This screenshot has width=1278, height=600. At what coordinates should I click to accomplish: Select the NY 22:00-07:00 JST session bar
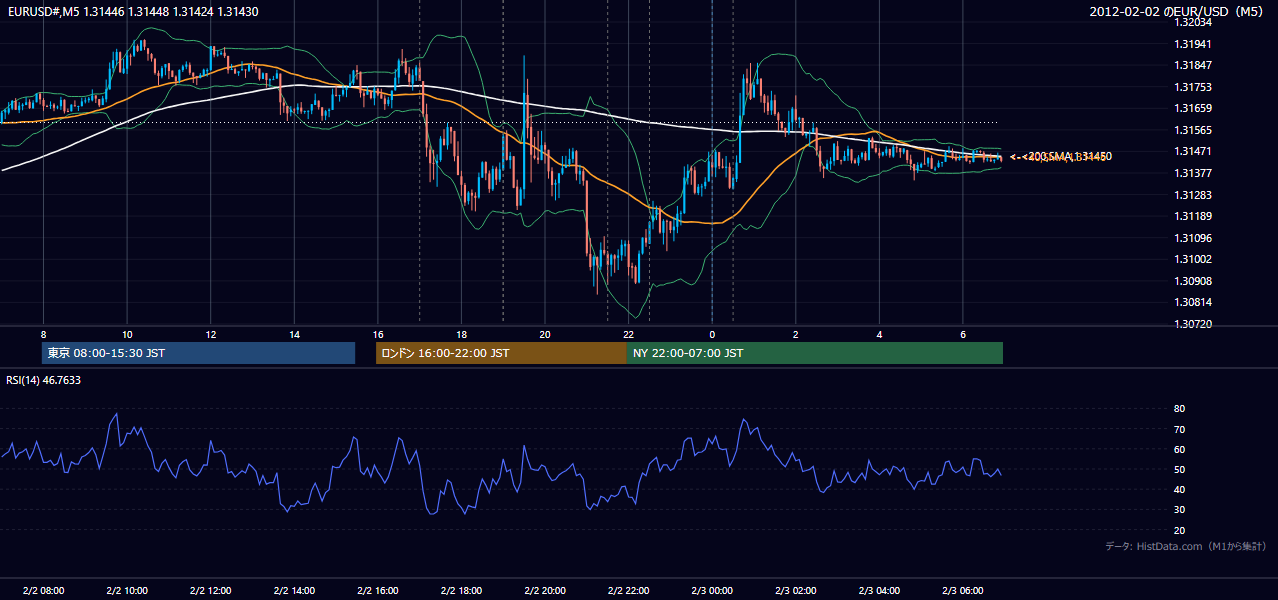(x=815, y=353)
